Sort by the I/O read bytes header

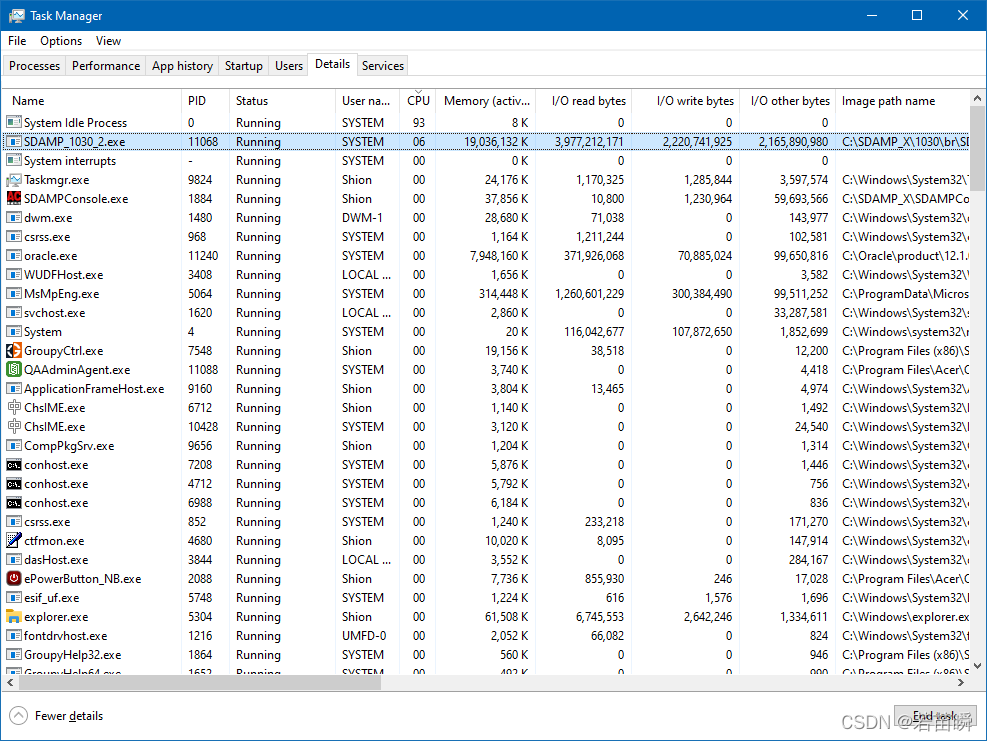pyautogui.click(x=585, y=101)
